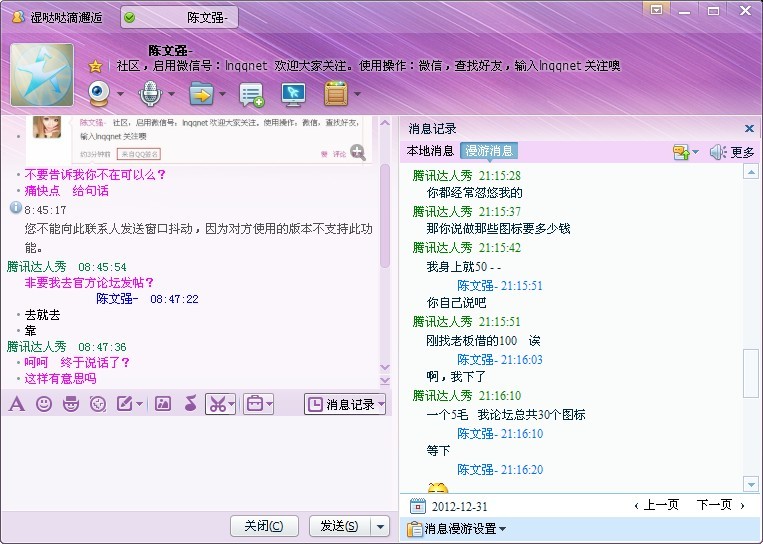Expand 消息记录 button dropdown arrow
The image size is (763, 544).
[x=382, y=404]
